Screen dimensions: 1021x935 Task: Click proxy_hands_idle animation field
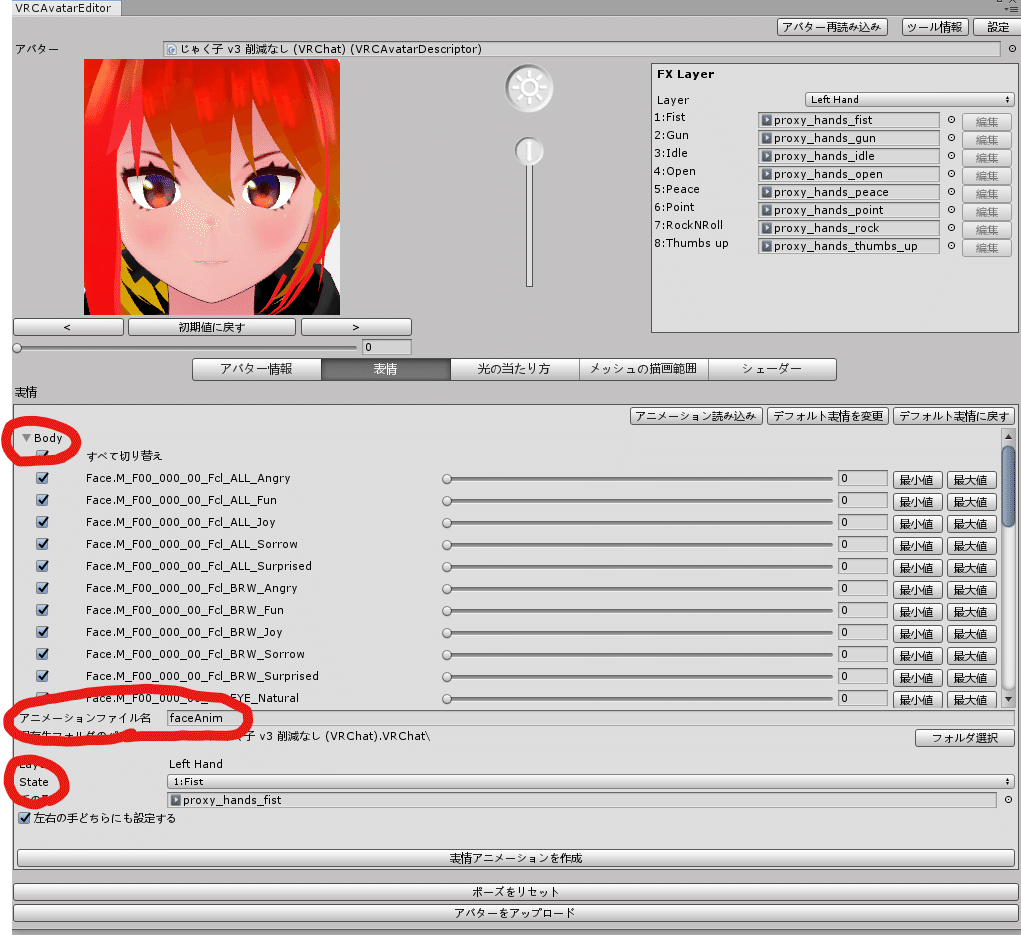(x=848, y=156)
